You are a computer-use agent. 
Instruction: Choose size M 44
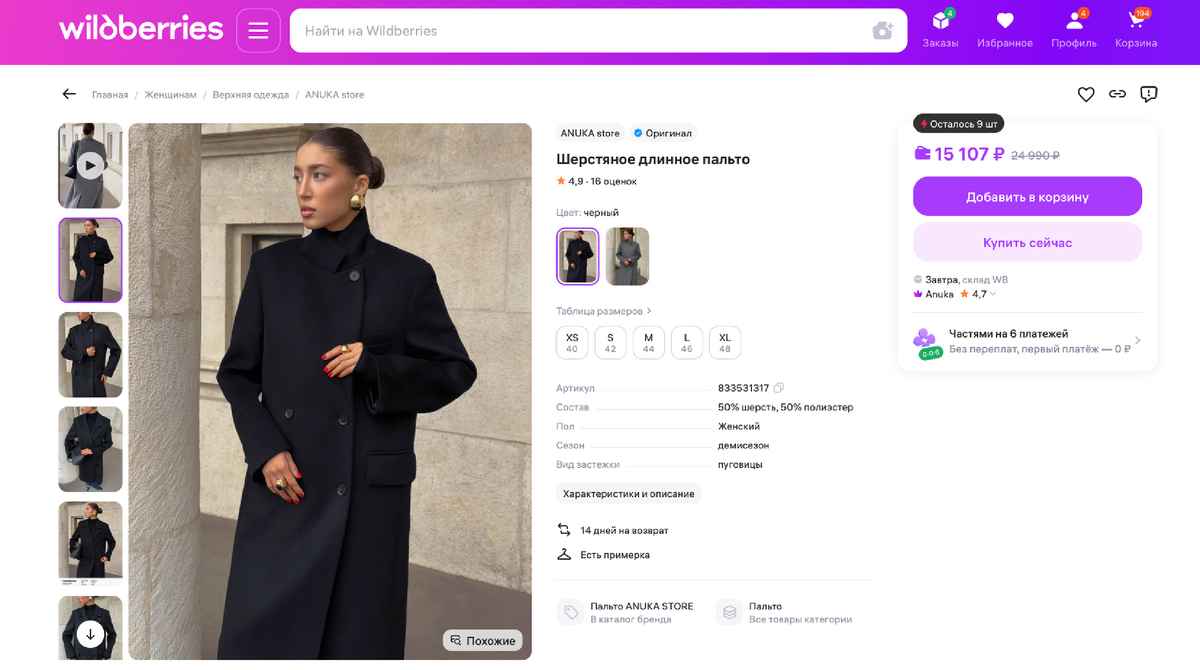(648, 343)
